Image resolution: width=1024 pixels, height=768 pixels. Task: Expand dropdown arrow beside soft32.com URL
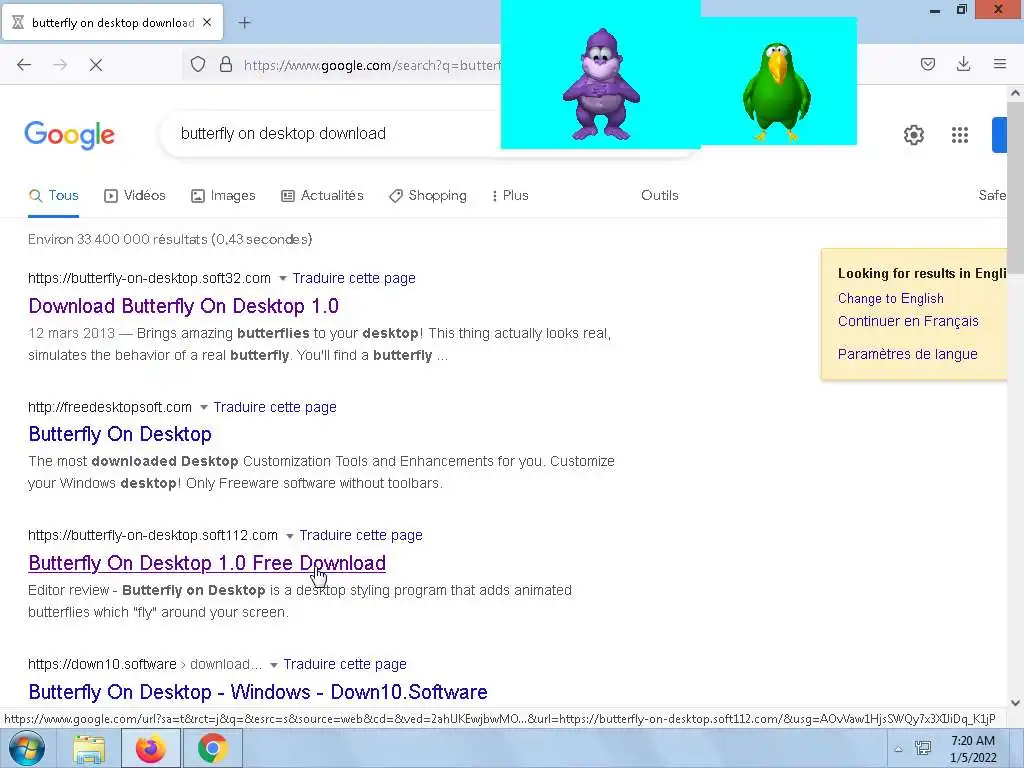(283, 278)
